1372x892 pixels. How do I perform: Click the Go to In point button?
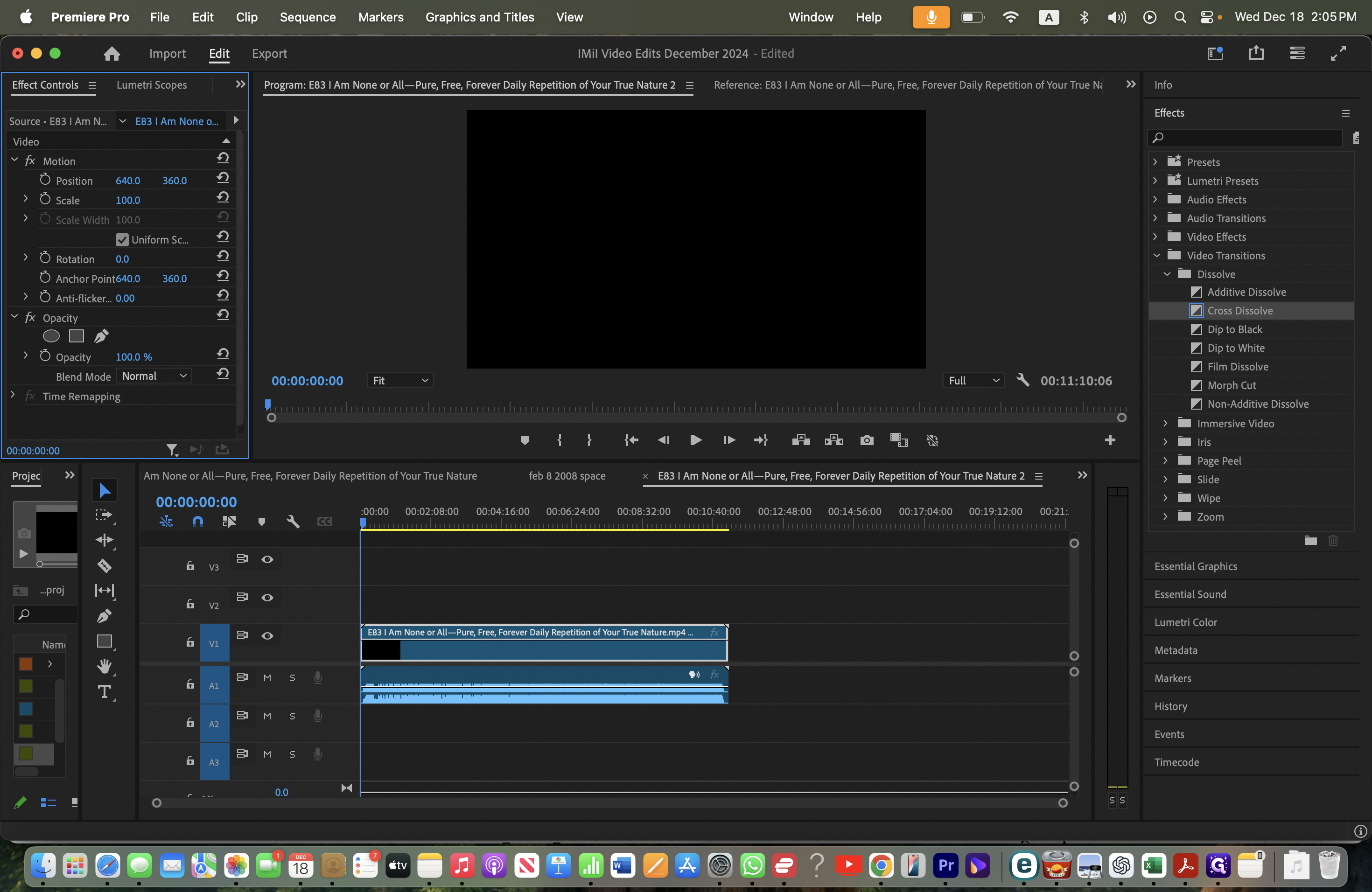tap(631, 440)
